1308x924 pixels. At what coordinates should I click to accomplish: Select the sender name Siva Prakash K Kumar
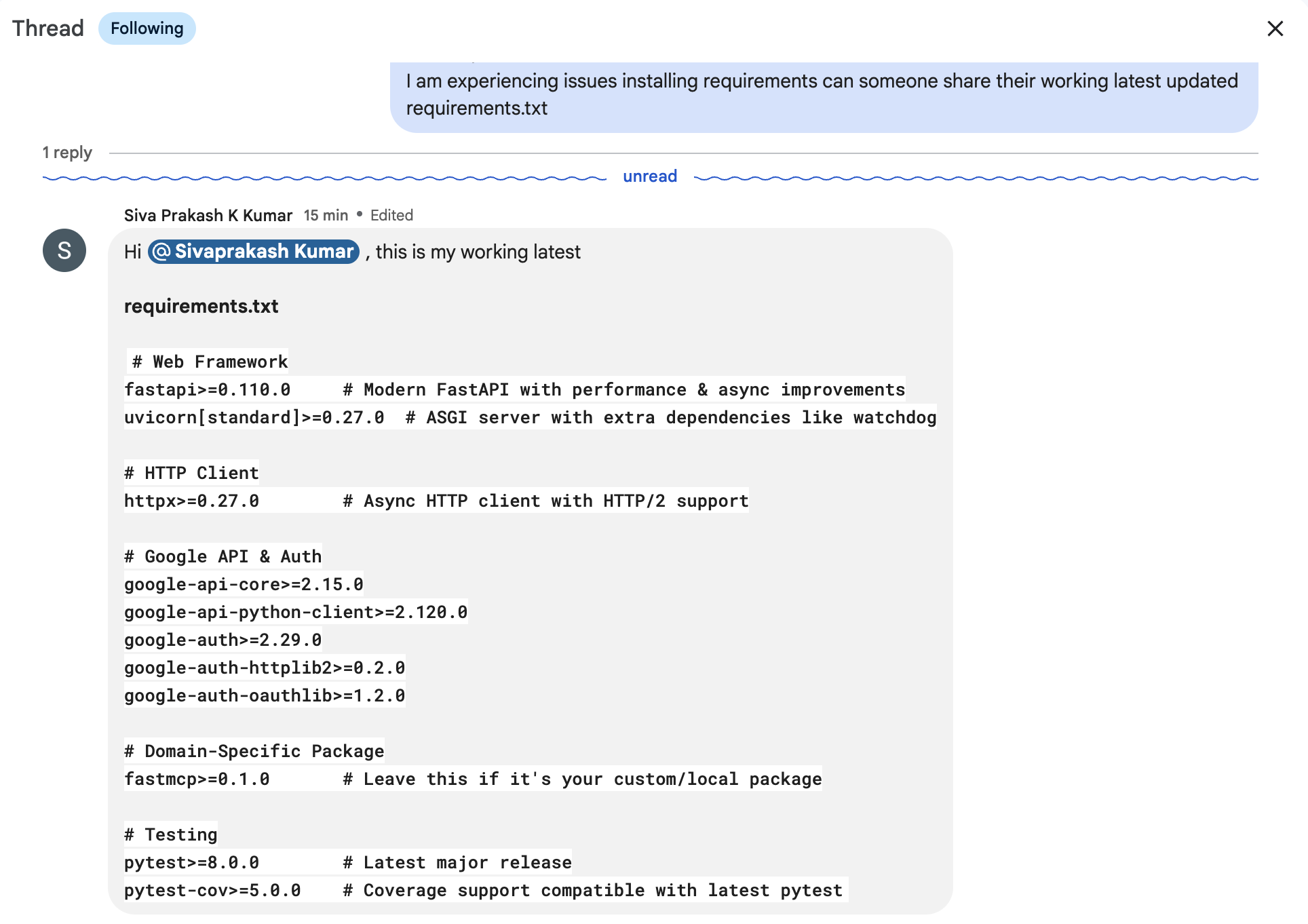tap(208, 215)
